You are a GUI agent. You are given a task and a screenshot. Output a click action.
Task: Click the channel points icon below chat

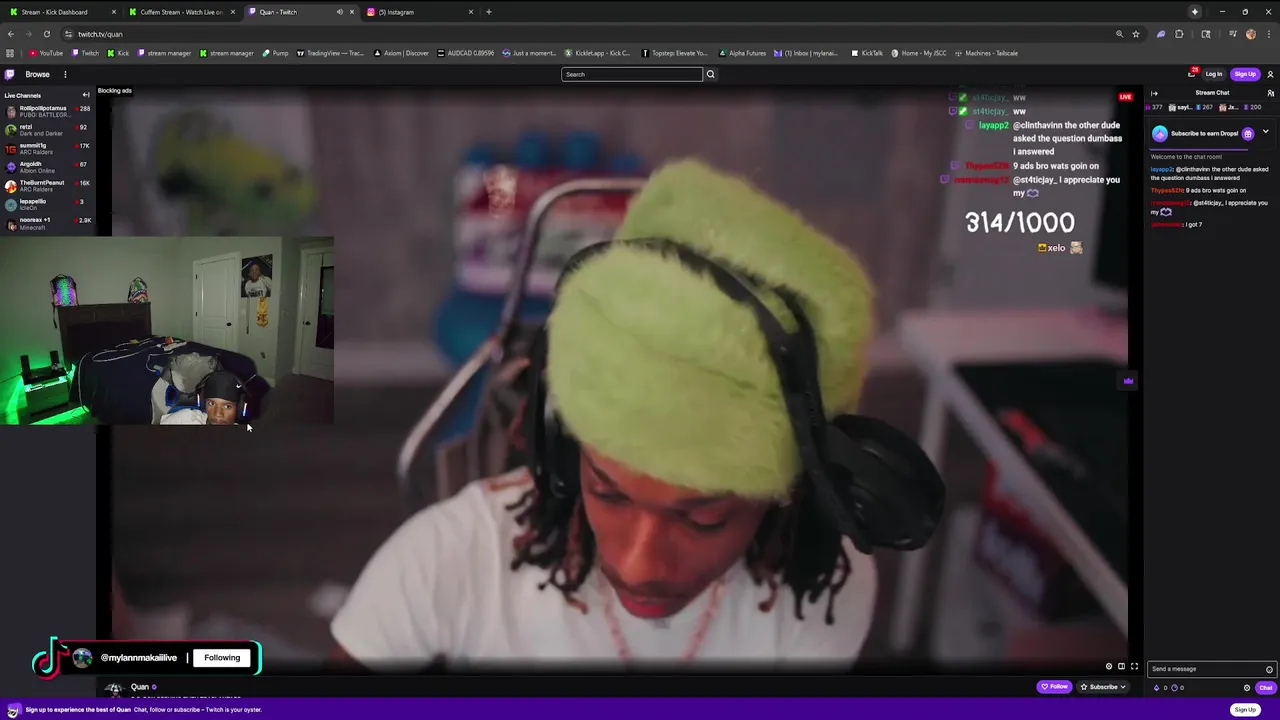click(x=1175, y=687)
